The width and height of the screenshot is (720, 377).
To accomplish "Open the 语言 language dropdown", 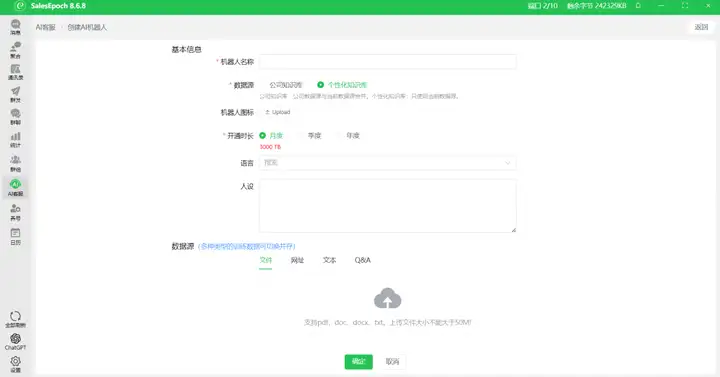I will (x=388, y=163).
